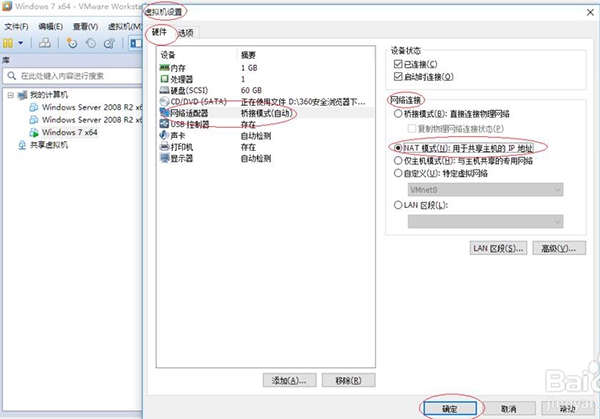This screenshot has width=600, height=419.
Task: Open the dropdown arrow beside pause icon
Action: tap(21, 43)
